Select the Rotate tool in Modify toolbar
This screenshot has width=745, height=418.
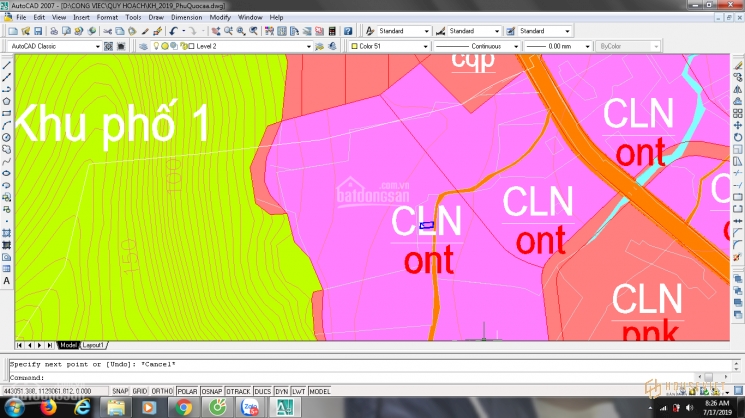[x=738, y=137]
